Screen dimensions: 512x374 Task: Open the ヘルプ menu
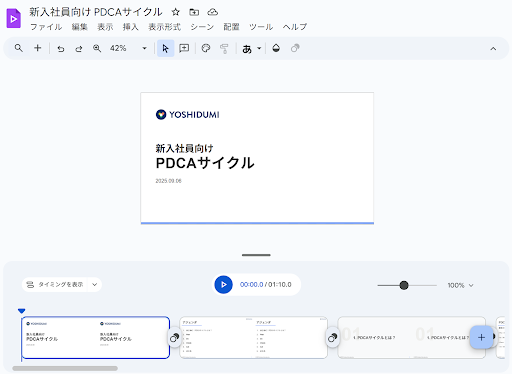295,27
